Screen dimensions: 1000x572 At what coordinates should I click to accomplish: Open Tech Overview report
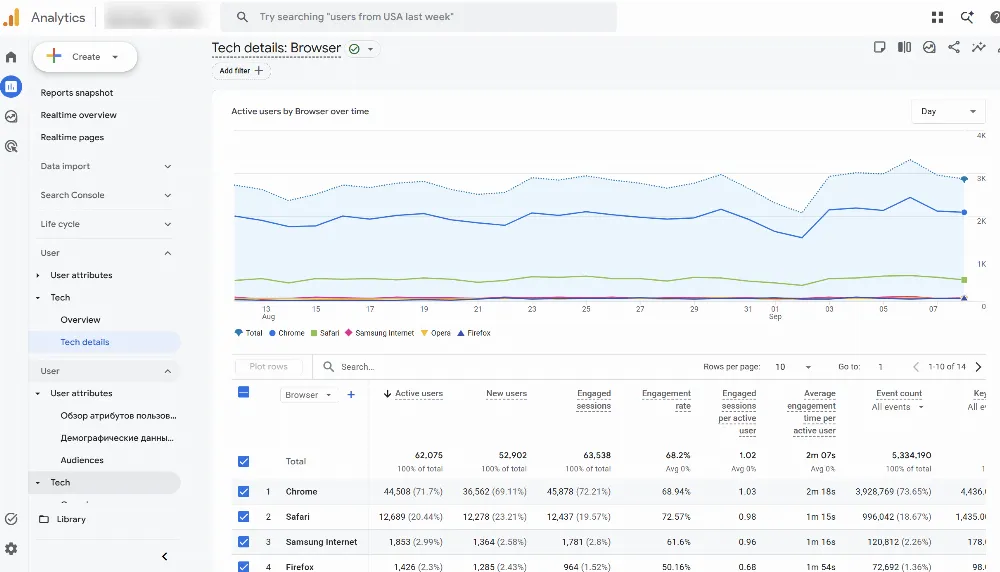point(80,319)
